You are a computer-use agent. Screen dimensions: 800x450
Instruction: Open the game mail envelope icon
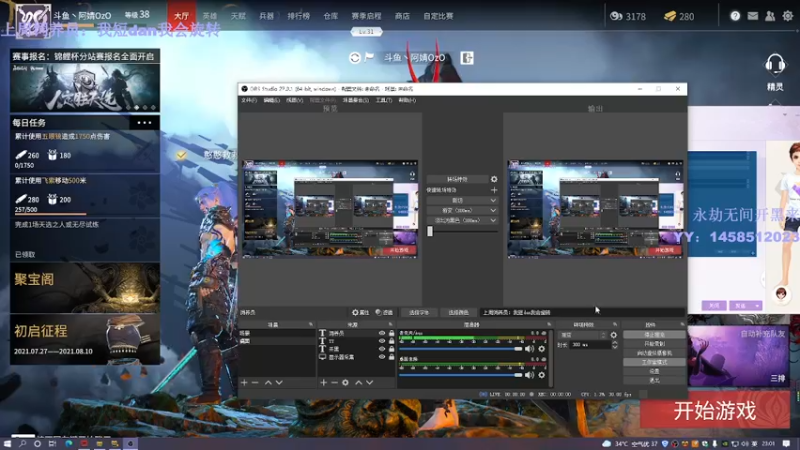point(753,16)
